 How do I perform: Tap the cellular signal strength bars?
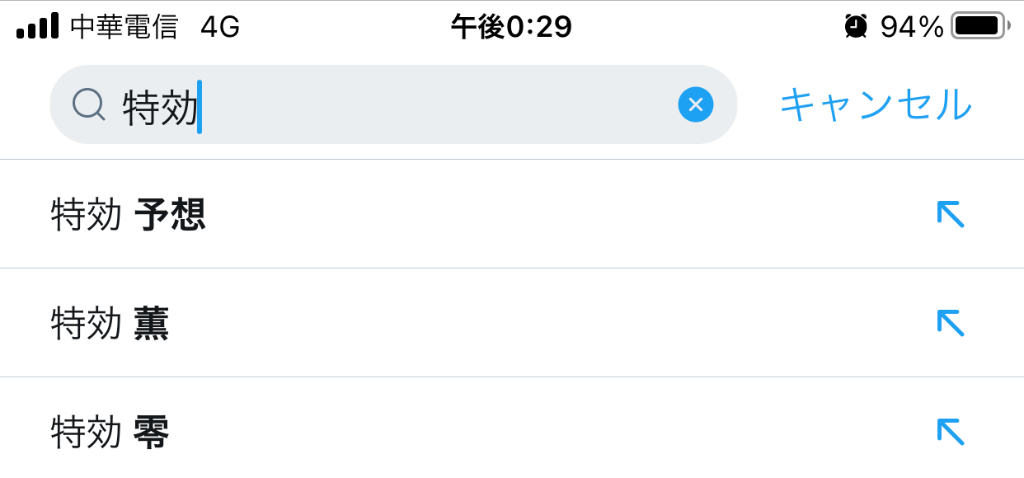[x=38, y=27]
